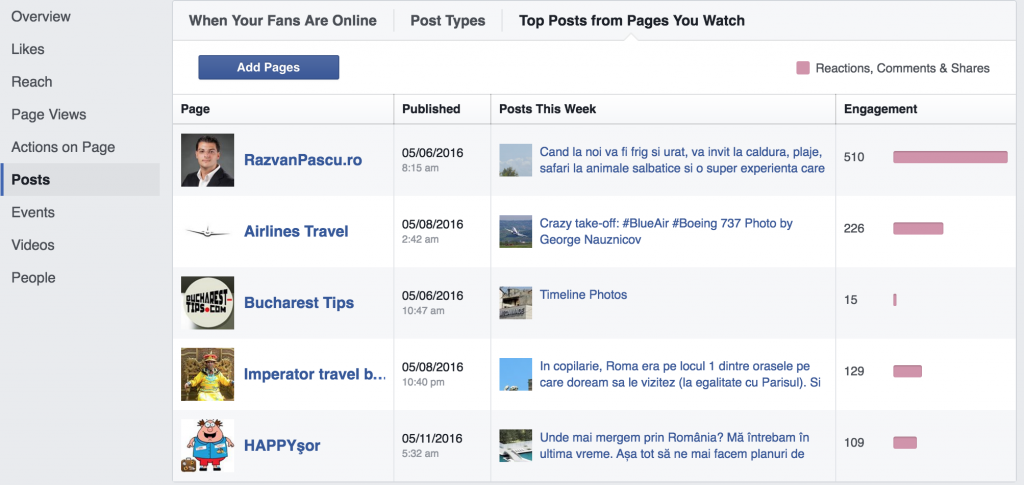The image size is (1024, 485).
Task: Open the Bucharest Tips page logo
Action: [x=208, y=303]
